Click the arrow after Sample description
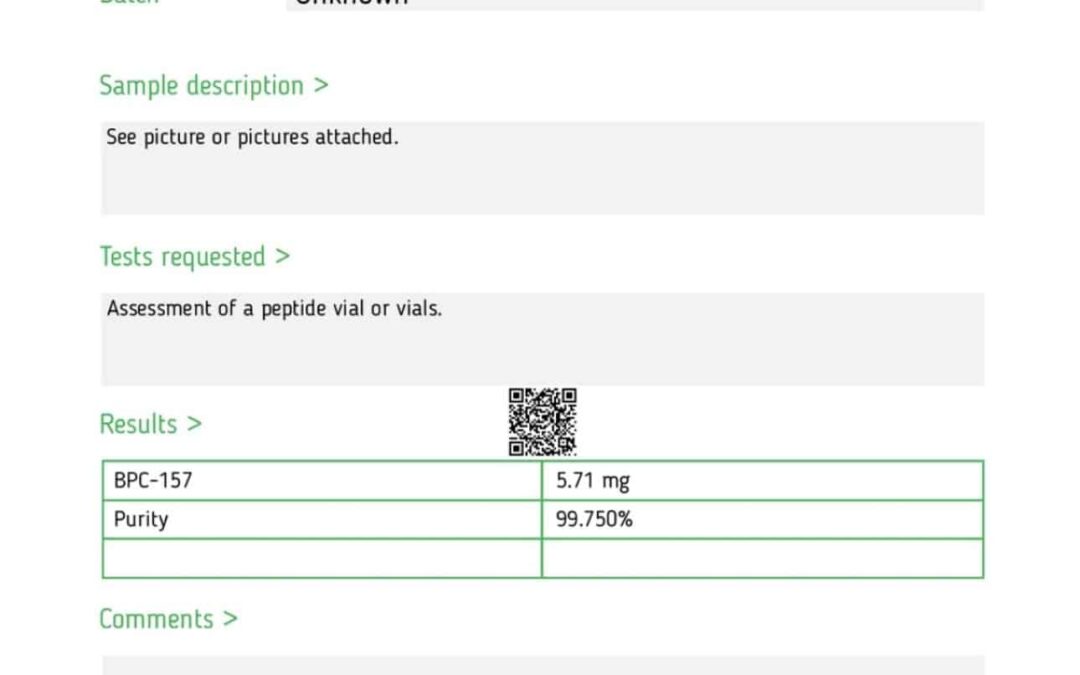The height and width of the screenshot is (675, 1080). [321, 85]
